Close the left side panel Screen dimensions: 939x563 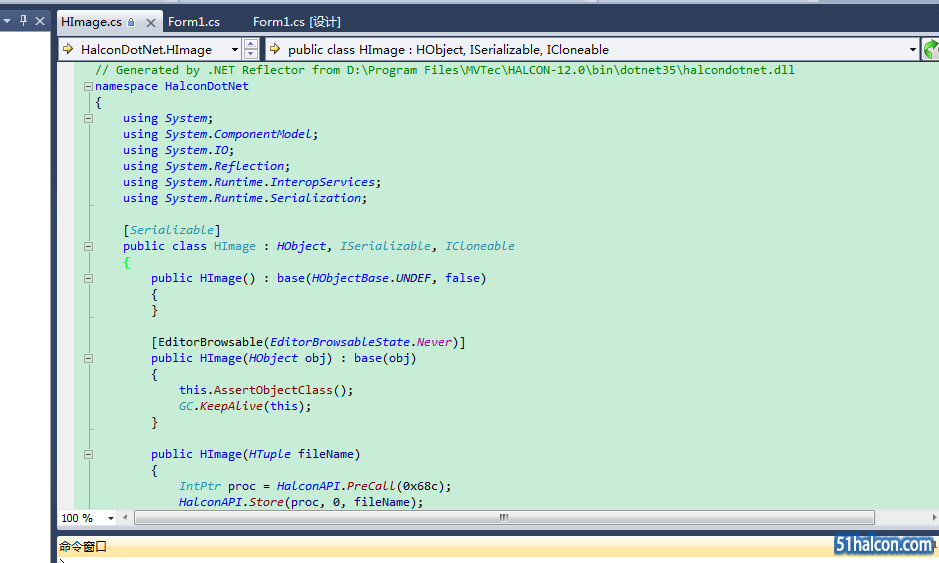click(40, 21)
